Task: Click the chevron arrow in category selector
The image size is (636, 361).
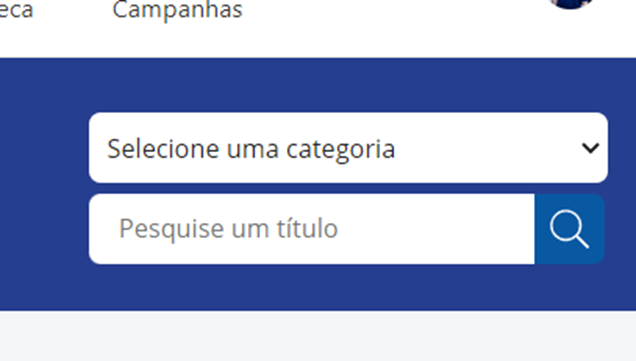Action: 590,148
